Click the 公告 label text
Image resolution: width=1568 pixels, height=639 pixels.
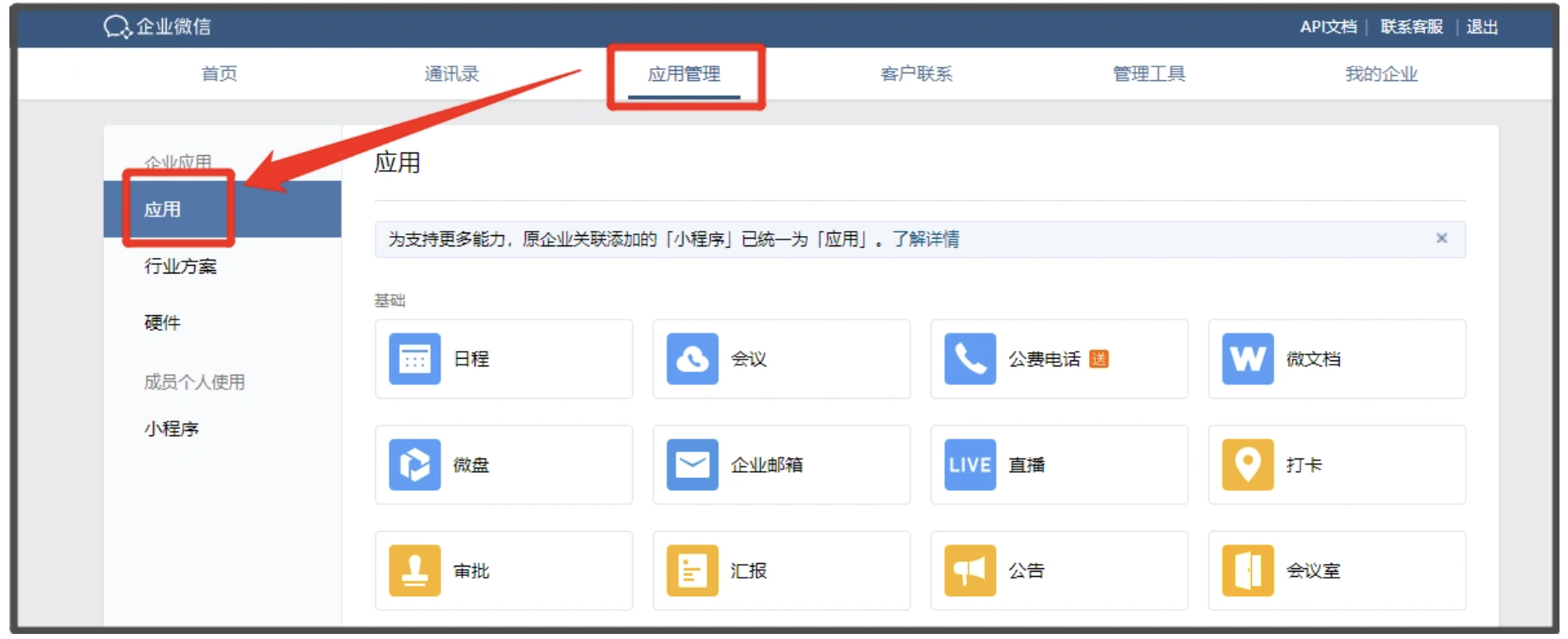click(x=1026, y=570)
